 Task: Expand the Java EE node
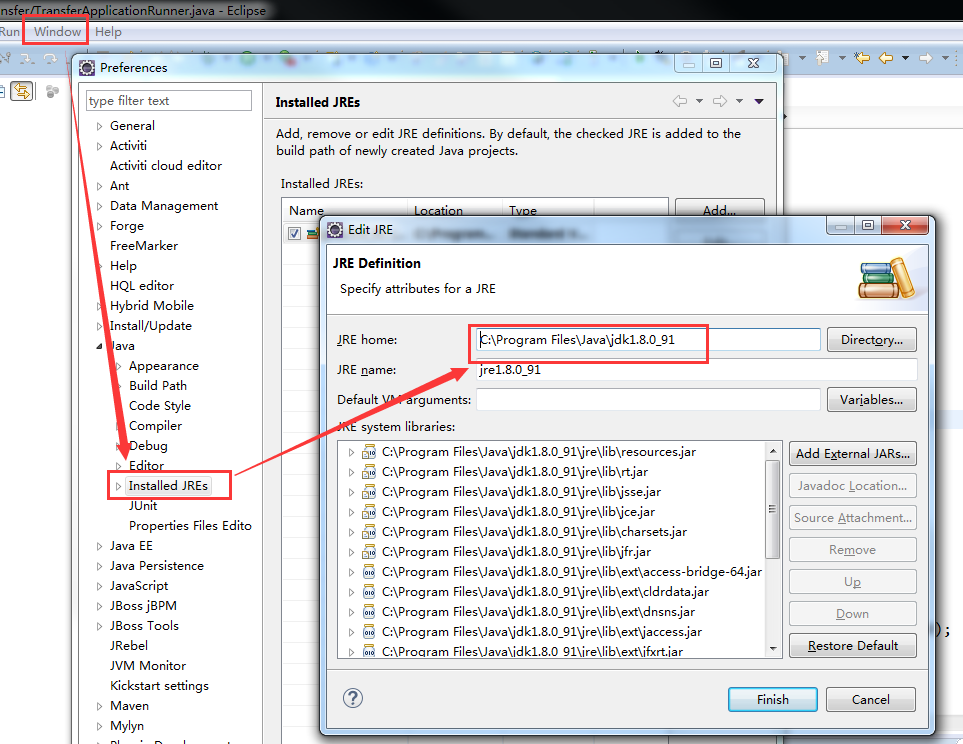click(99, 546)
